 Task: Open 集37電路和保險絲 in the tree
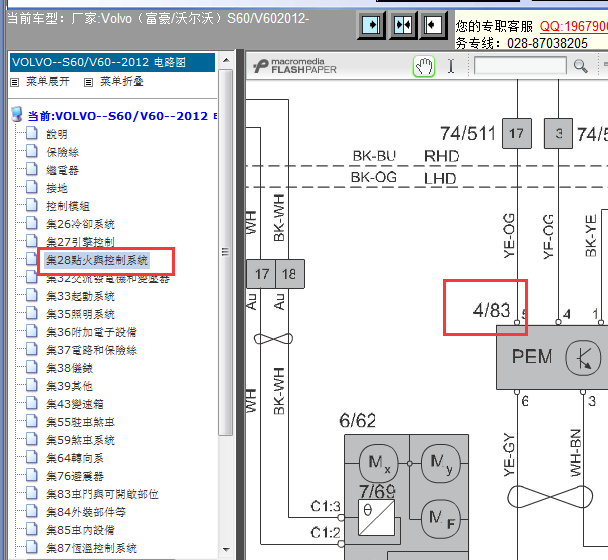coord(91,350)
